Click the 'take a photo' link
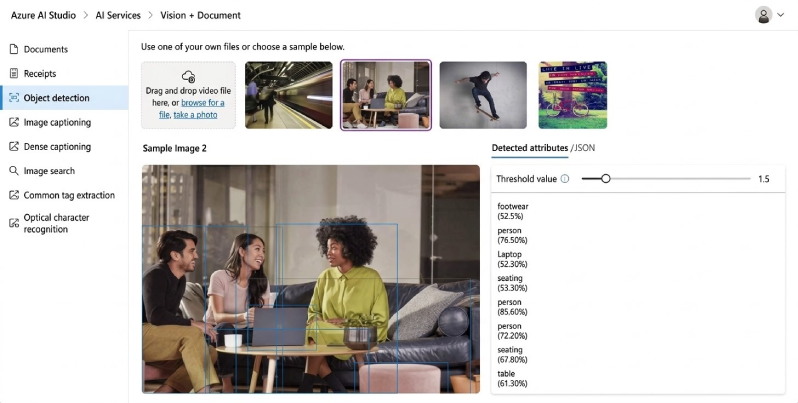This screenshot has width=798, height=403. (195, 115)
